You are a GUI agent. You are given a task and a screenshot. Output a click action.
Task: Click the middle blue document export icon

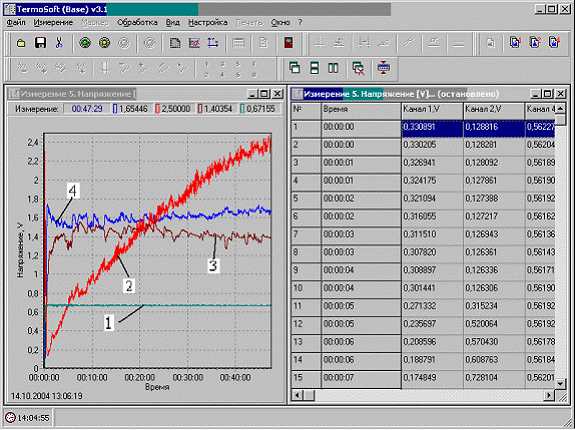(535, 43)
